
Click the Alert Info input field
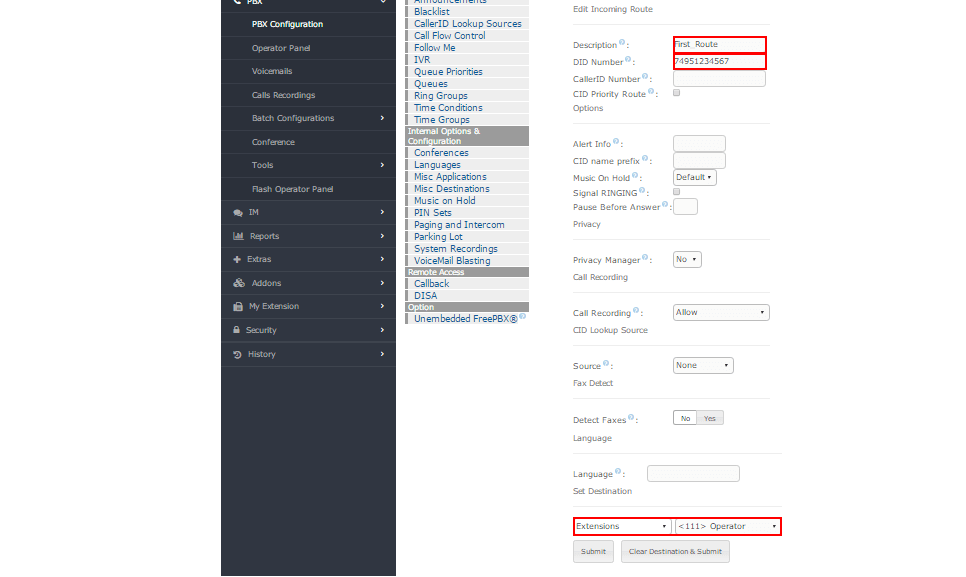click(x=699, y=143)
